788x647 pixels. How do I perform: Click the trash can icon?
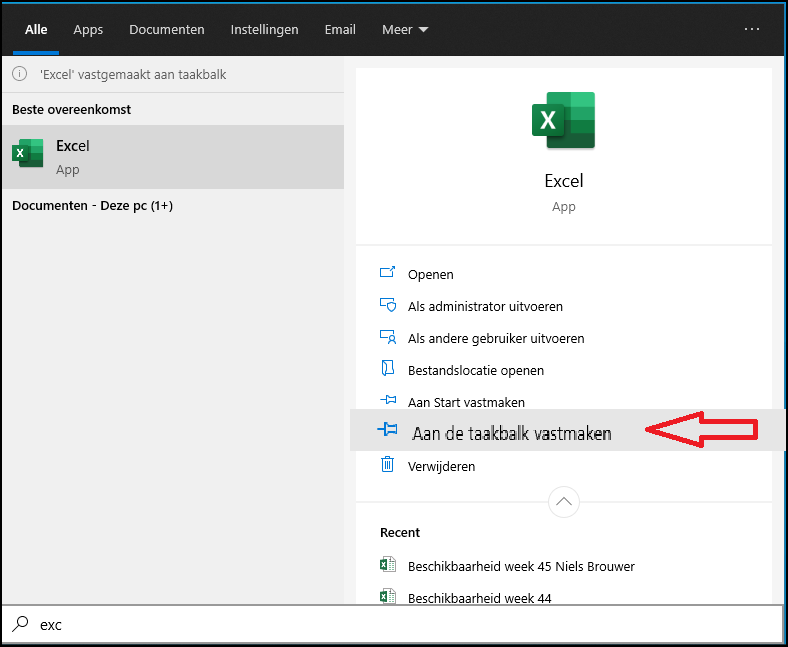pos(387,465)
